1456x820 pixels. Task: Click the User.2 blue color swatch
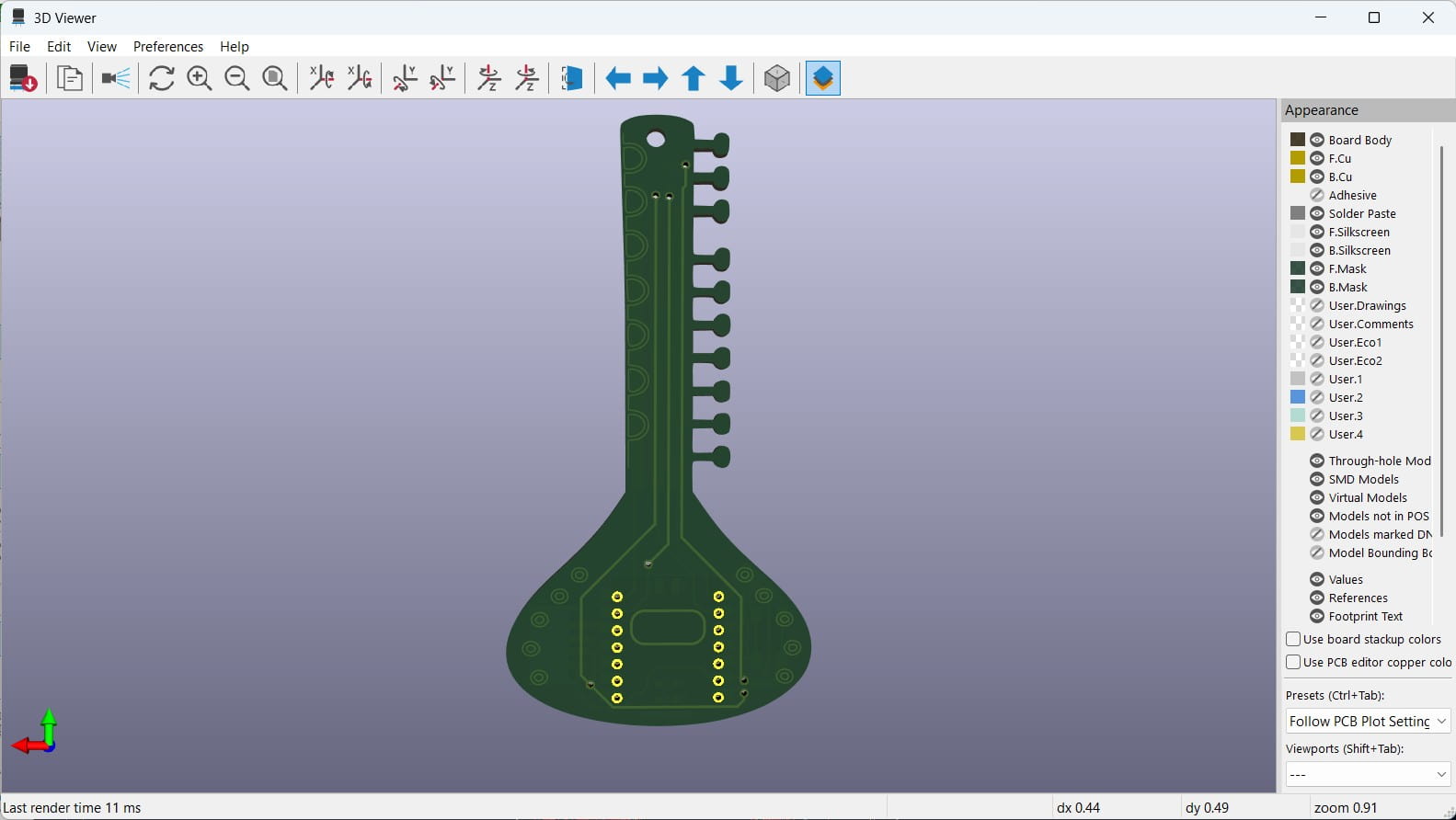pos(1298,397)
